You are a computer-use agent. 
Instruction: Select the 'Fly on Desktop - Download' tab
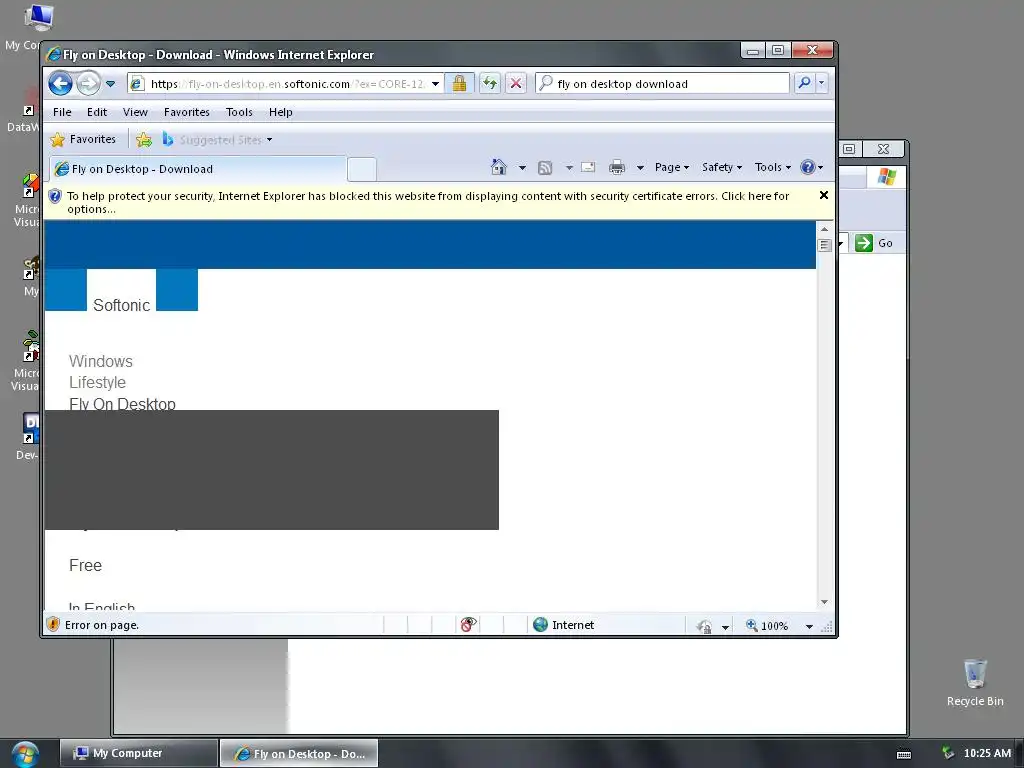(x=197, y=169)
